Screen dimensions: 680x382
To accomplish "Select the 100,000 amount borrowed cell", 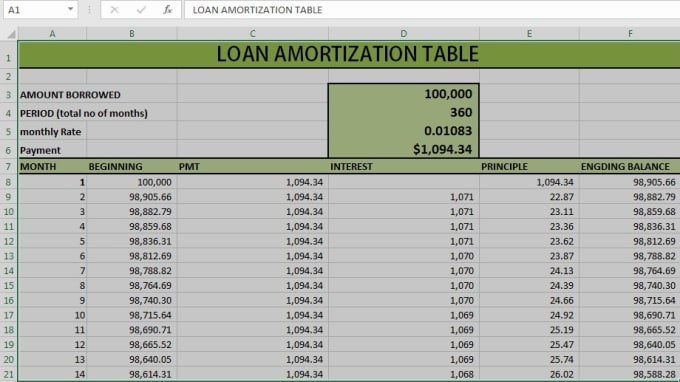I will click(404, 94).
